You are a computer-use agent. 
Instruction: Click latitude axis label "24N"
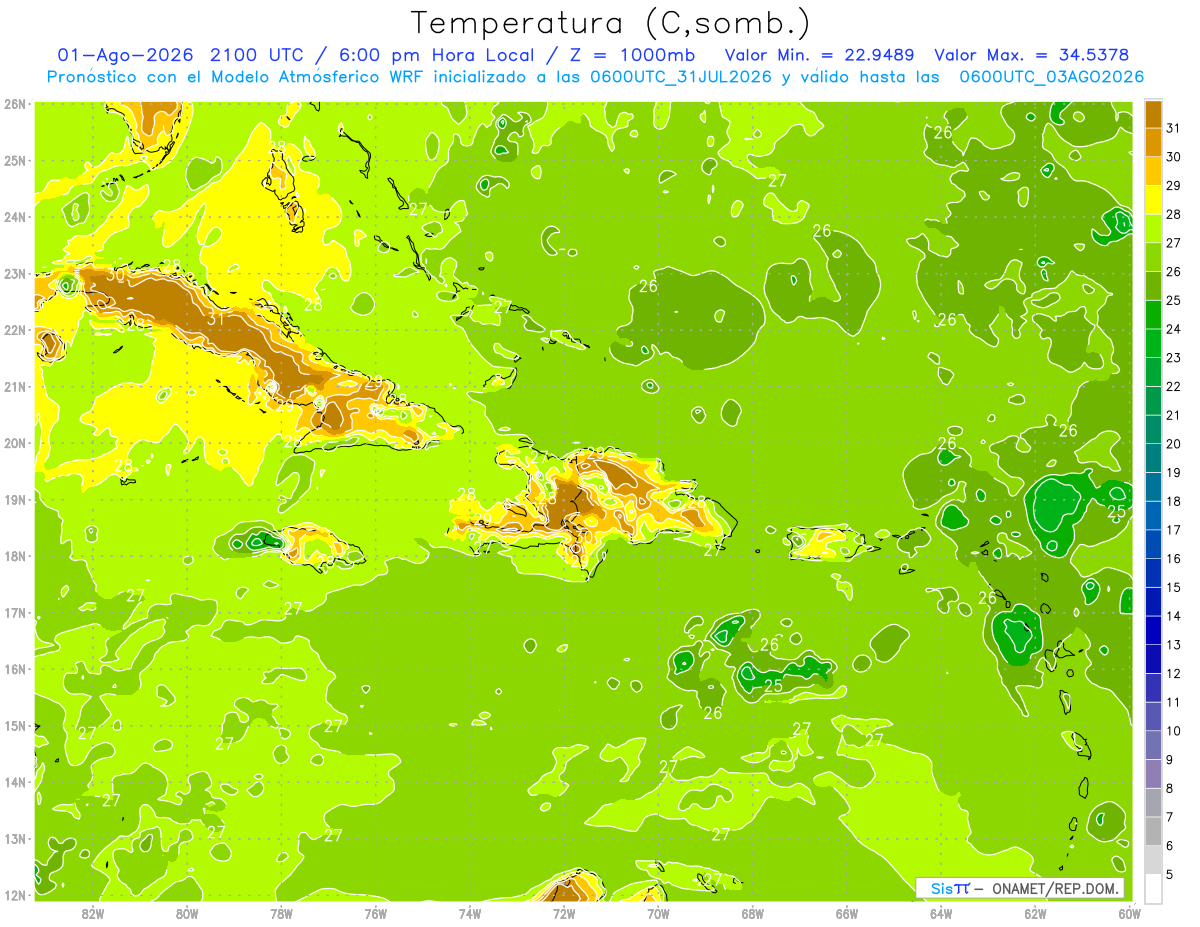[x=15, y=216]
